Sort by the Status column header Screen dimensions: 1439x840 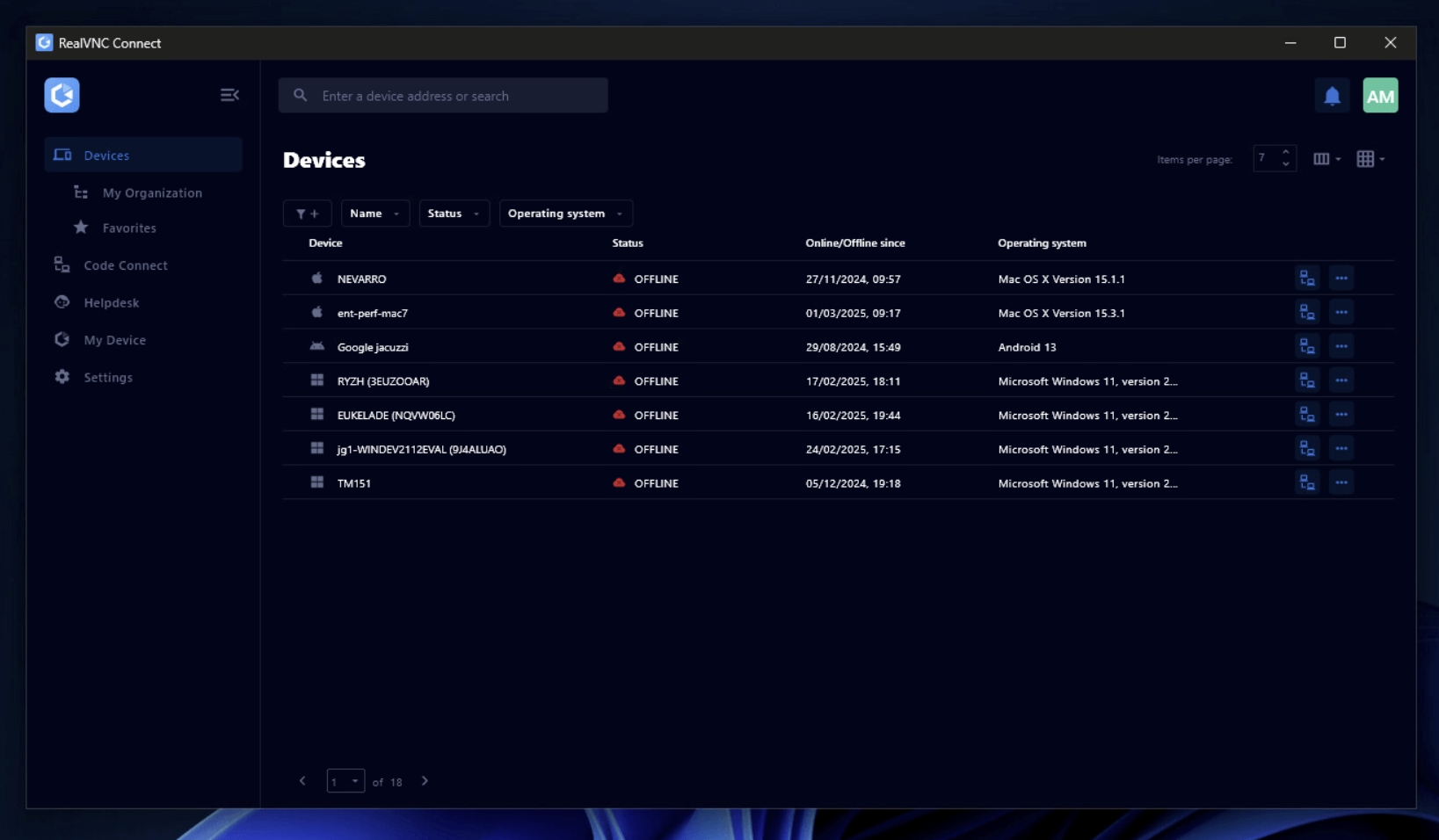628,243
